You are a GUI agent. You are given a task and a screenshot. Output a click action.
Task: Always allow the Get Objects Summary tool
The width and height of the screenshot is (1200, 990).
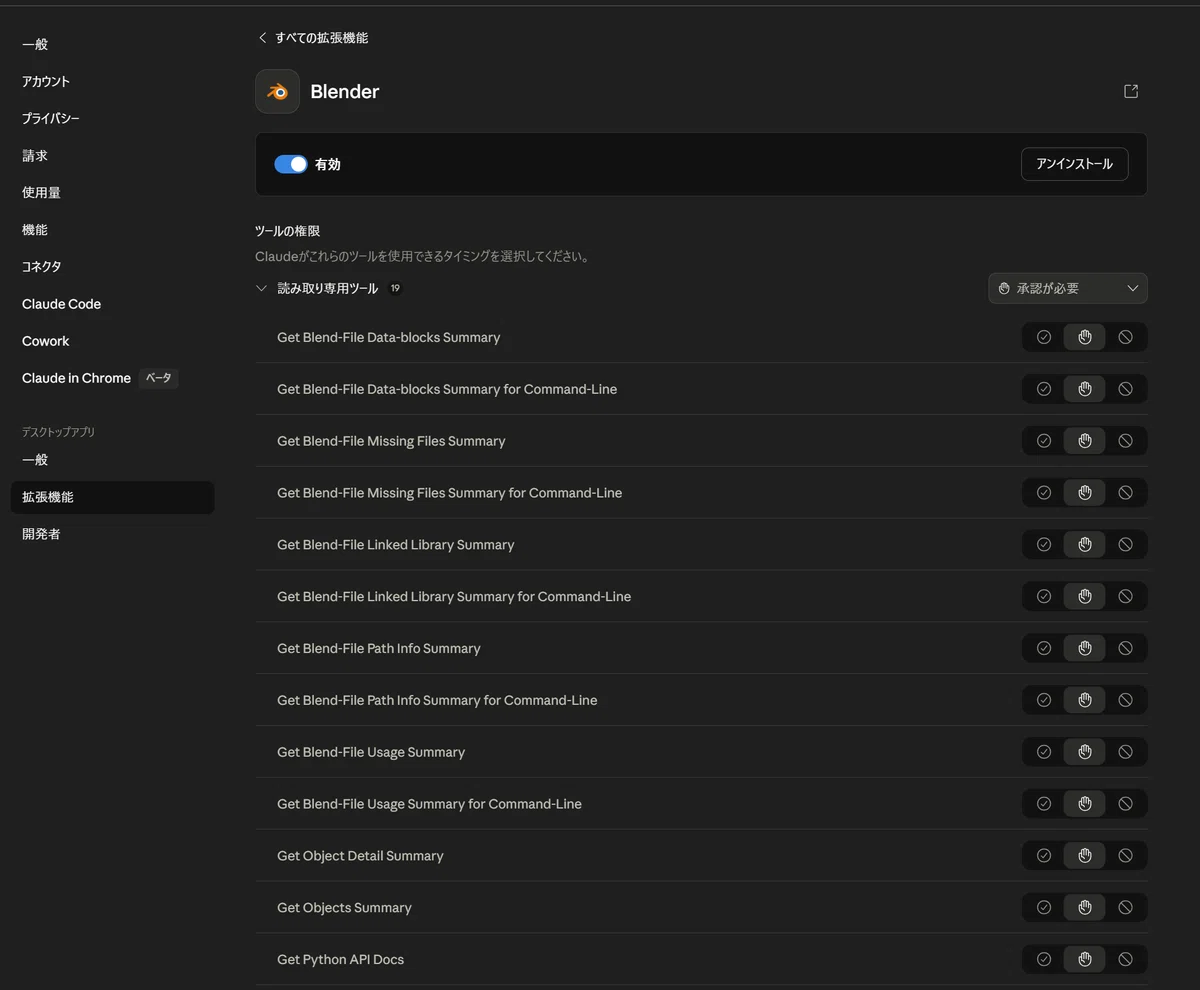1044,908
